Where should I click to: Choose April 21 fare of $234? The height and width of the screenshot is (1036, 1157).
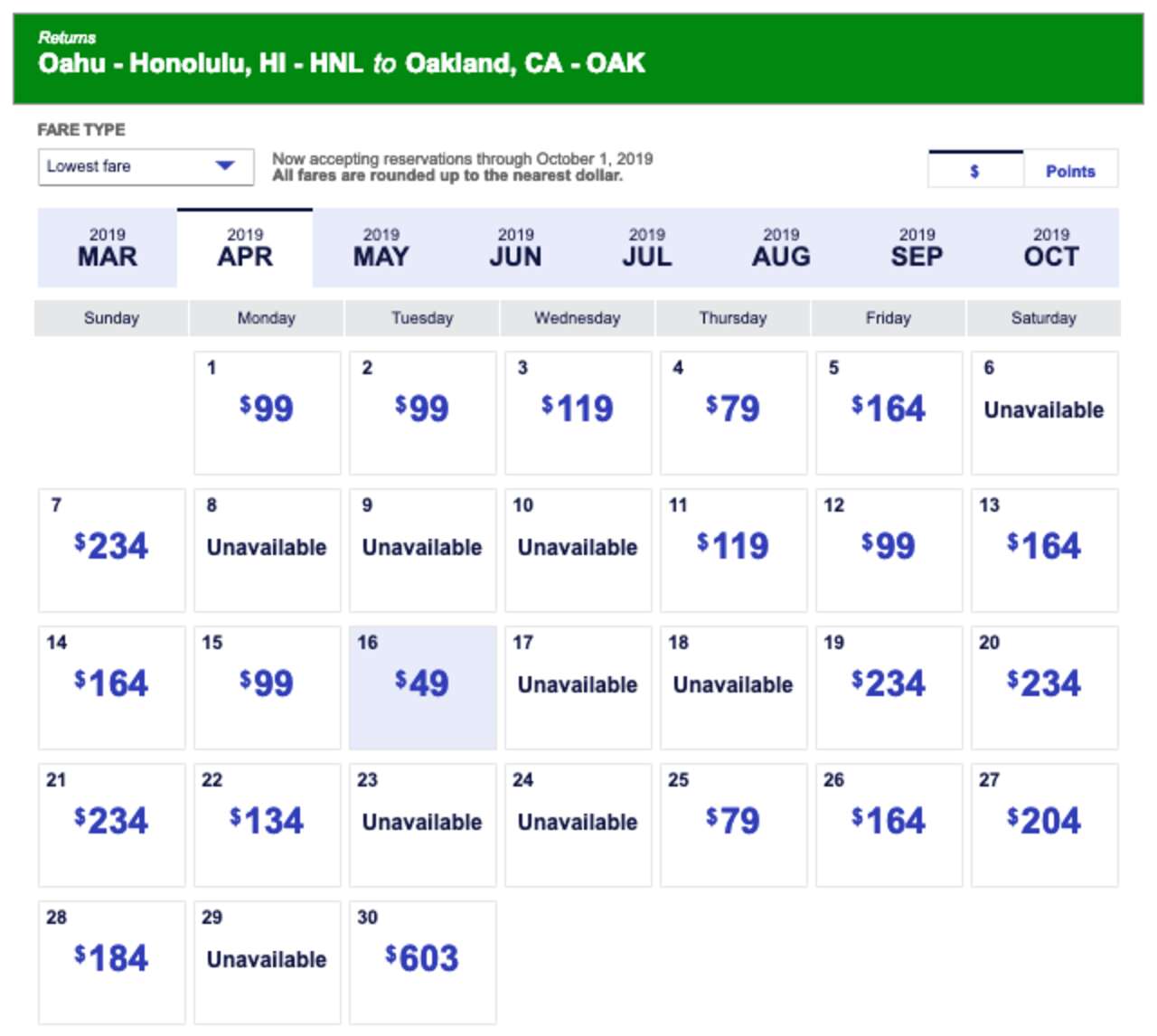(x=112, y=825)
